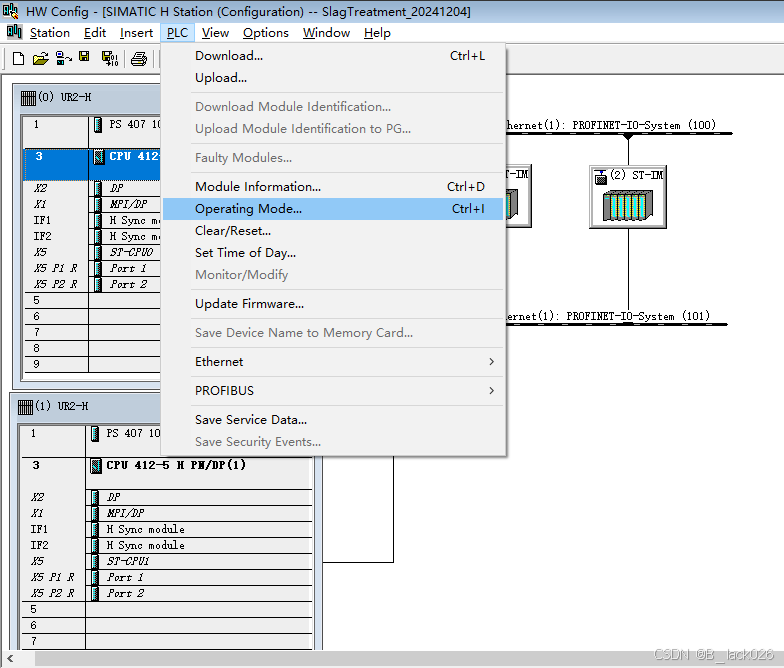Viewport: 784px width, 668px height.
Task: Open the Help menu
Action: 378,33
